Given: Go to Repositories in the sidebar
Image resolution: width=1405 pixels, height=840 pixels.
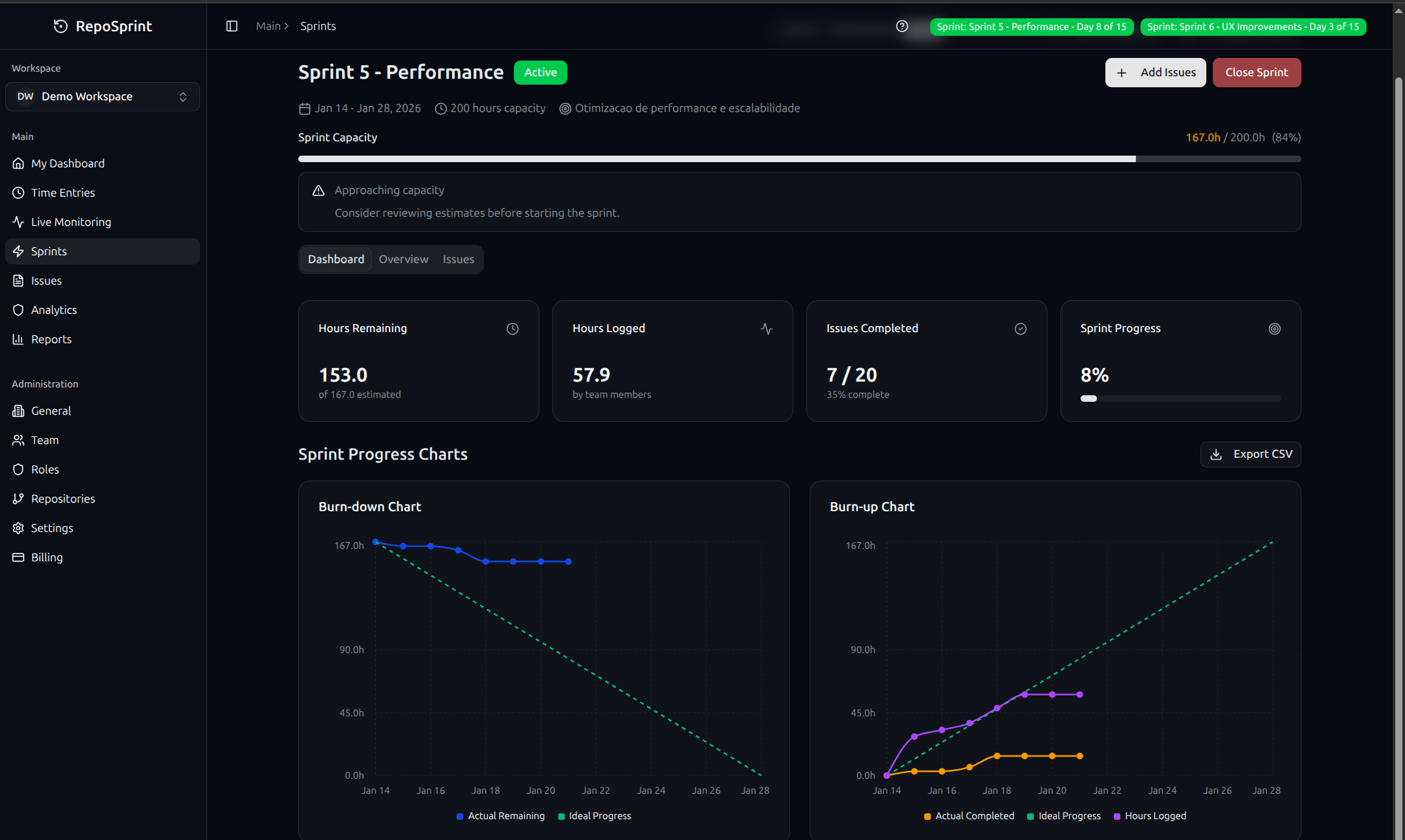Looking at the screenshot, I should coord(63,499).
